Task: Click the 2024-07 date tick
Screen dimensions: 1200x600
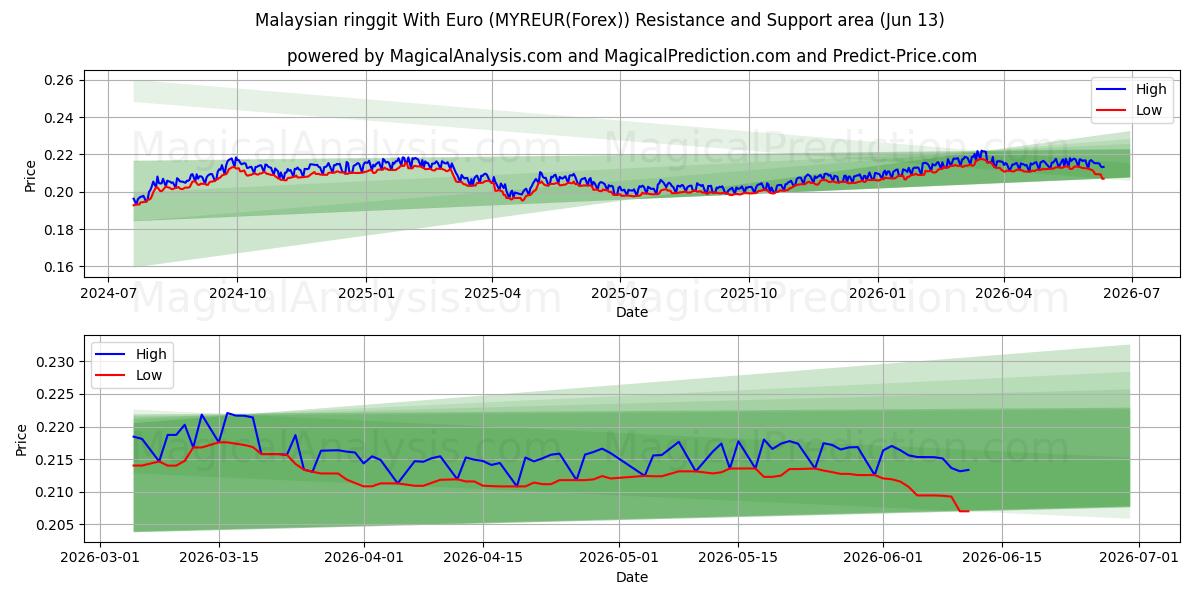Action: (x=108, y=294)
